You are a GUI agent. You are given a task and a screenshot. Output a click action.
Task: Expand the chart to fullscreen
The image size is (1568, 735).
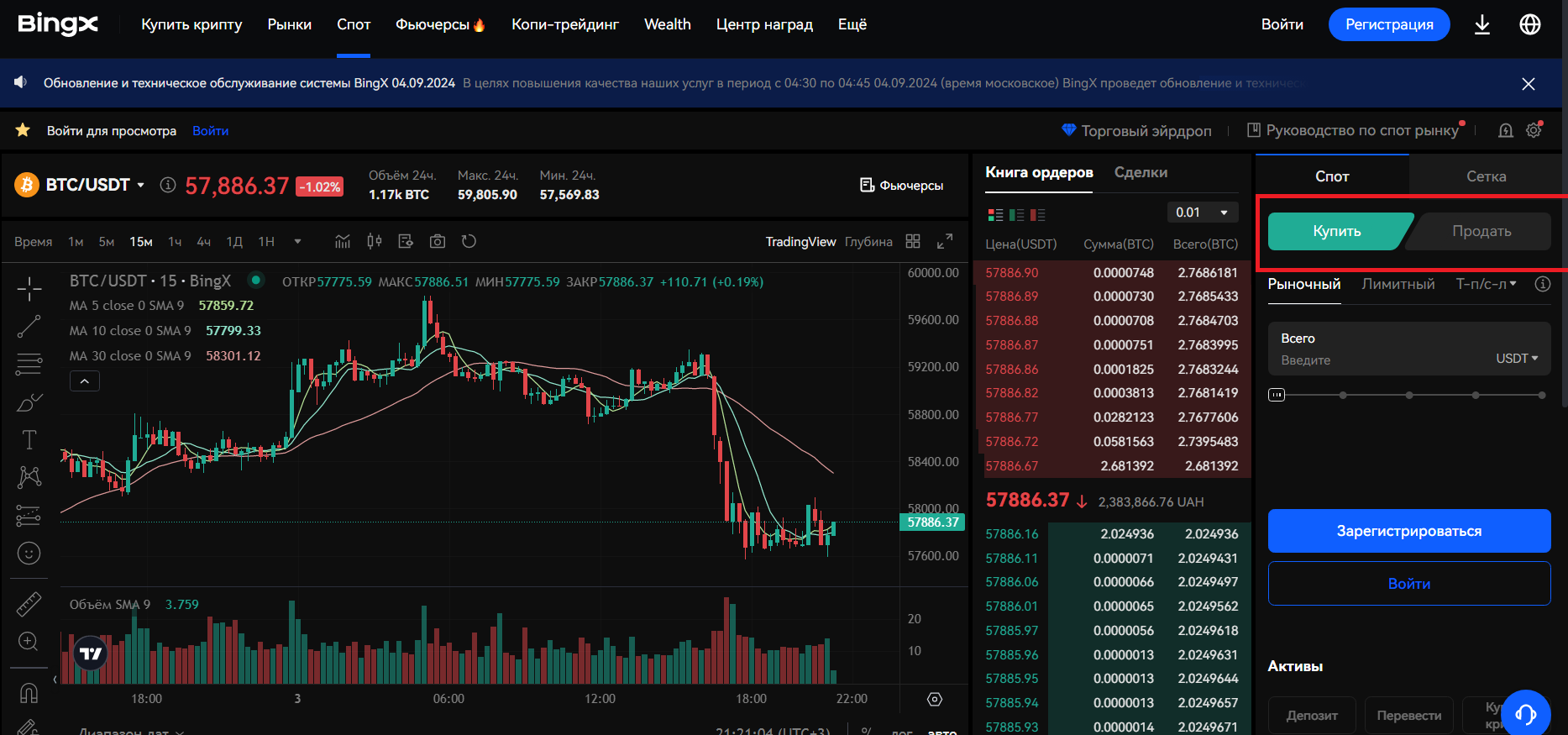[945, 242]
